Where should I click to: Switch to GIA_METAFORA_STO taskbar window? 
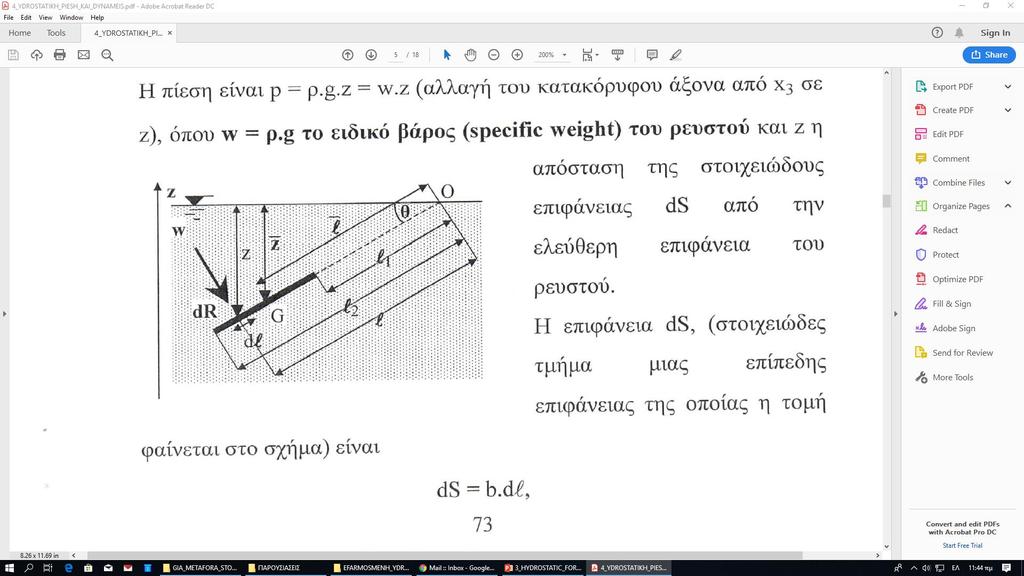(200, 568)
